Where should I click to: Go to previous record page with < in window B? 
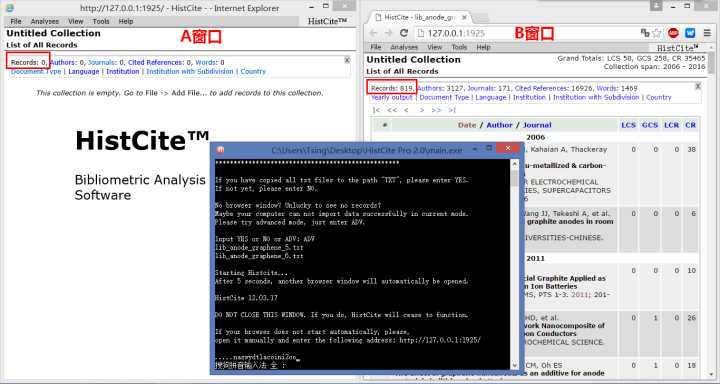point(406,110)
